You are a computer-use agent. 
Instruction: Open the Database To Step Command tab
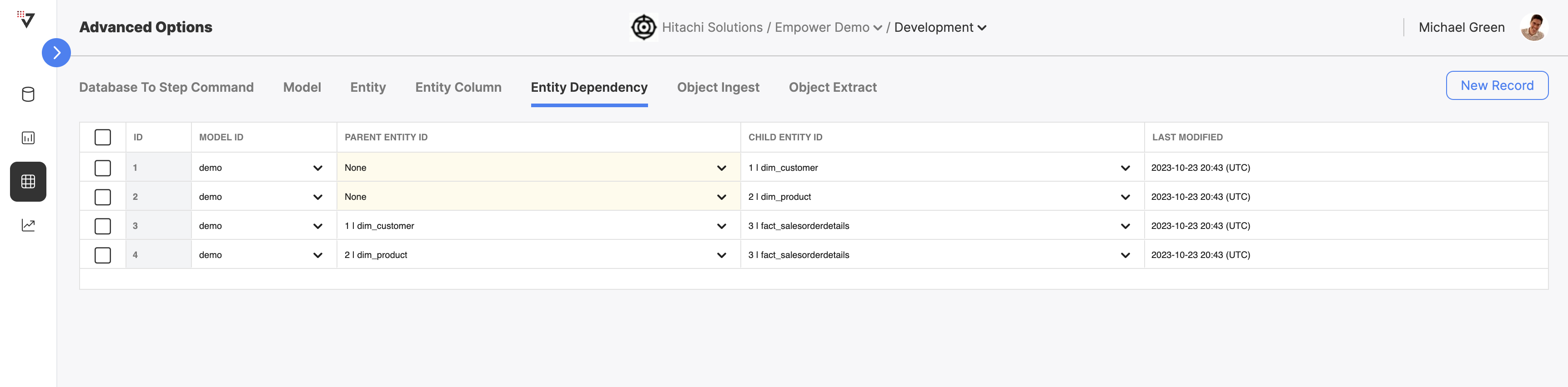pos(166,88)
